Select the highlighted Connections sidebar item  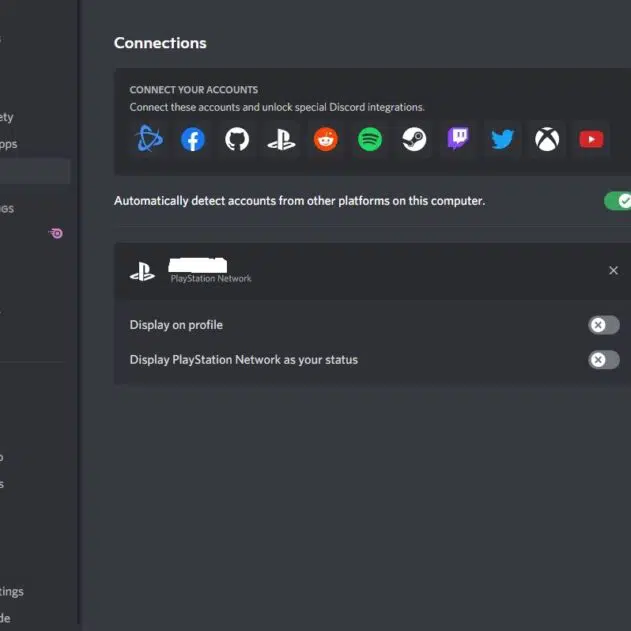pos(35,171)
